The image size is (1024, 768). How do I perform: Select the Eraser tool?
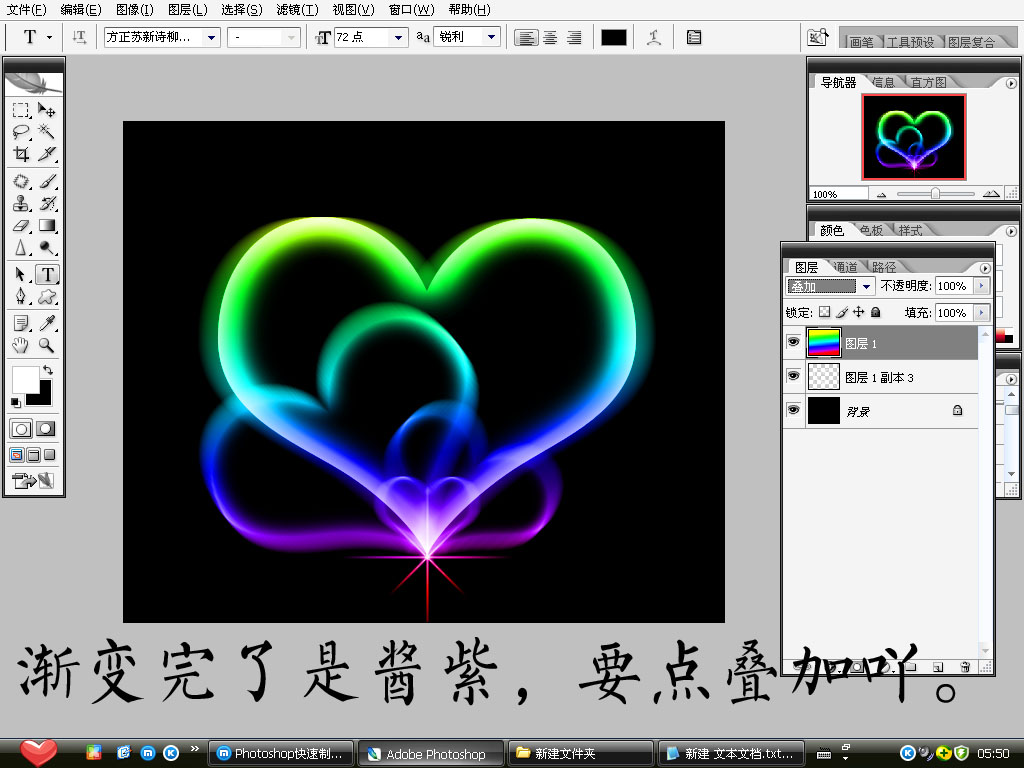(21, 226)
